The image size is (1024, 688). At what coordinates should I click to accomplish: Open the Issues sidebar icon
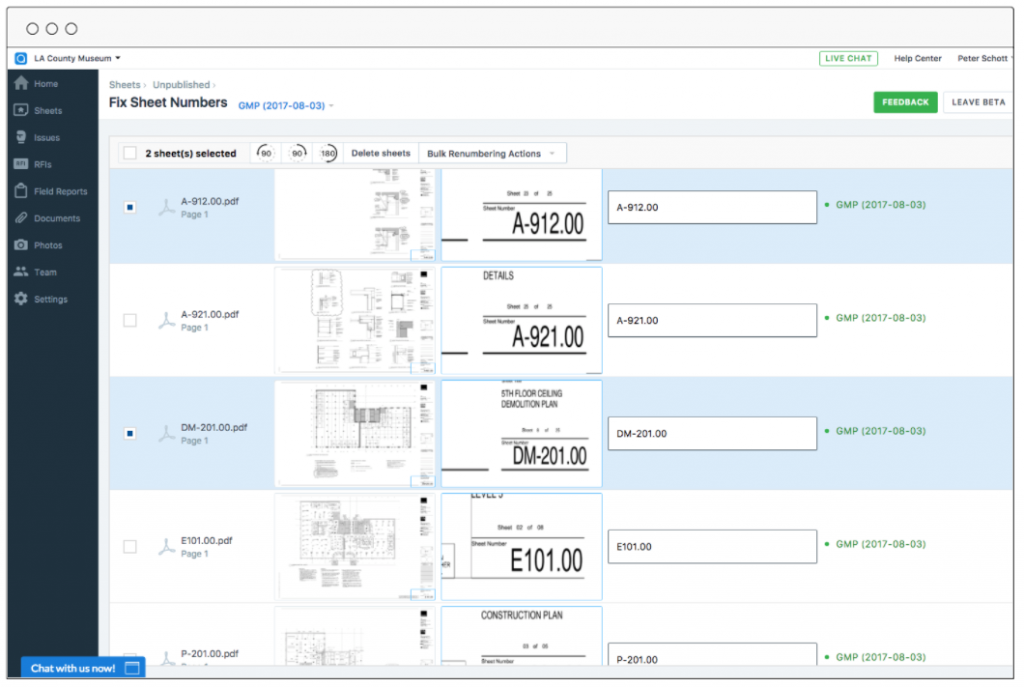21,137
